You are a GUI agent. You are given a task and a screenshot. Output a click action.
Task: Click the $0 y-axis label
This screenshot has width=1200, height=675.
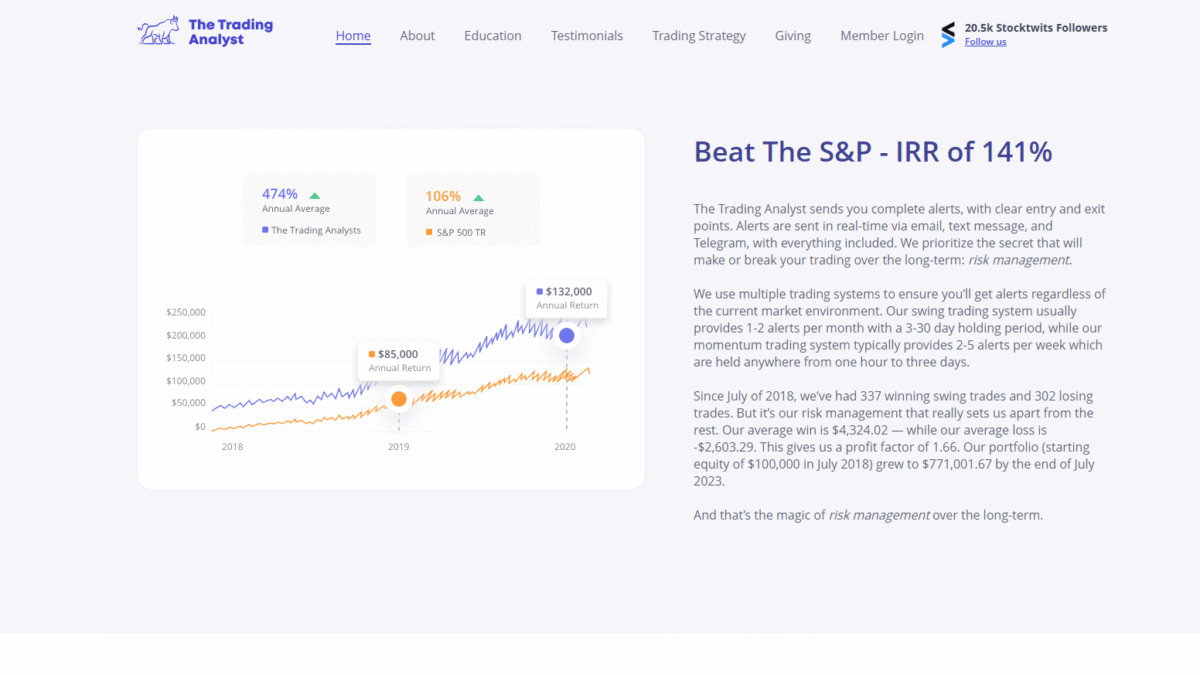[200, 427]
